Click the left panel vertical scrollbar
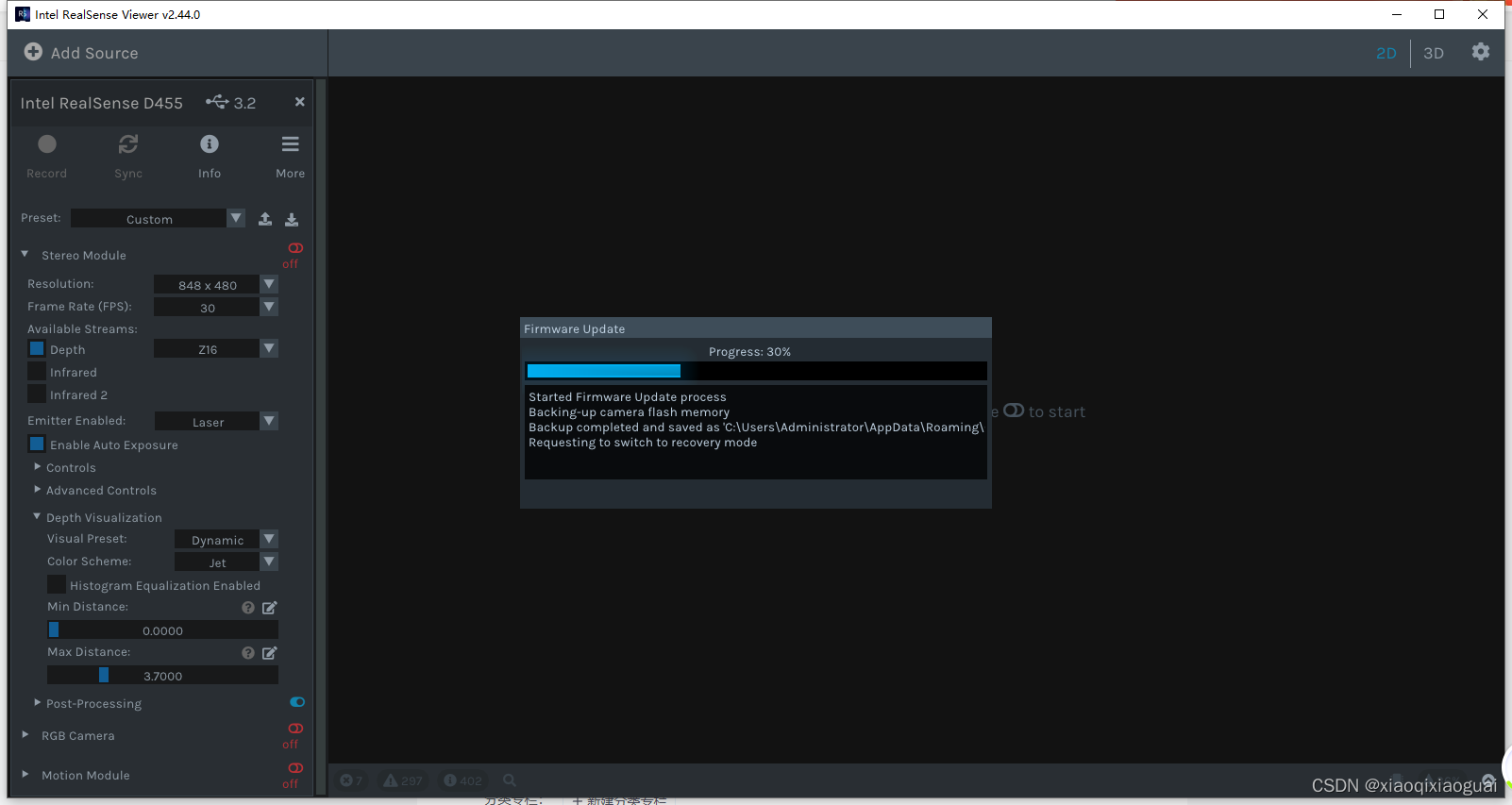The width and height of the screenshot is (1512, 805). pos(321,438)
